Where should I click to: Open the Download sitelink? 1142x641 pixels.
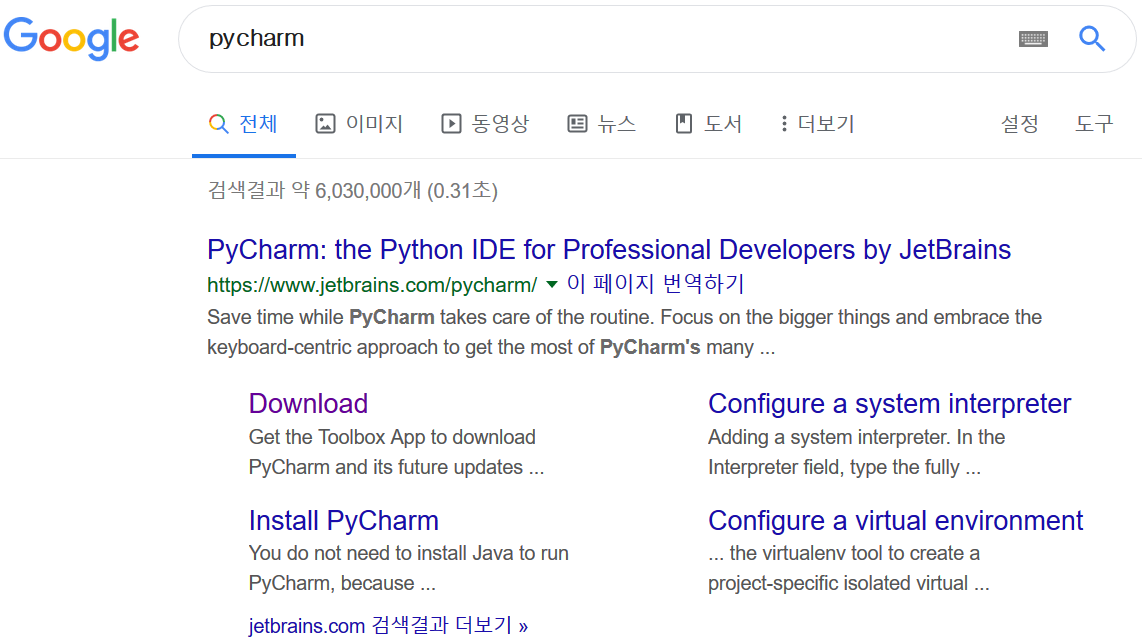(308, 404)
